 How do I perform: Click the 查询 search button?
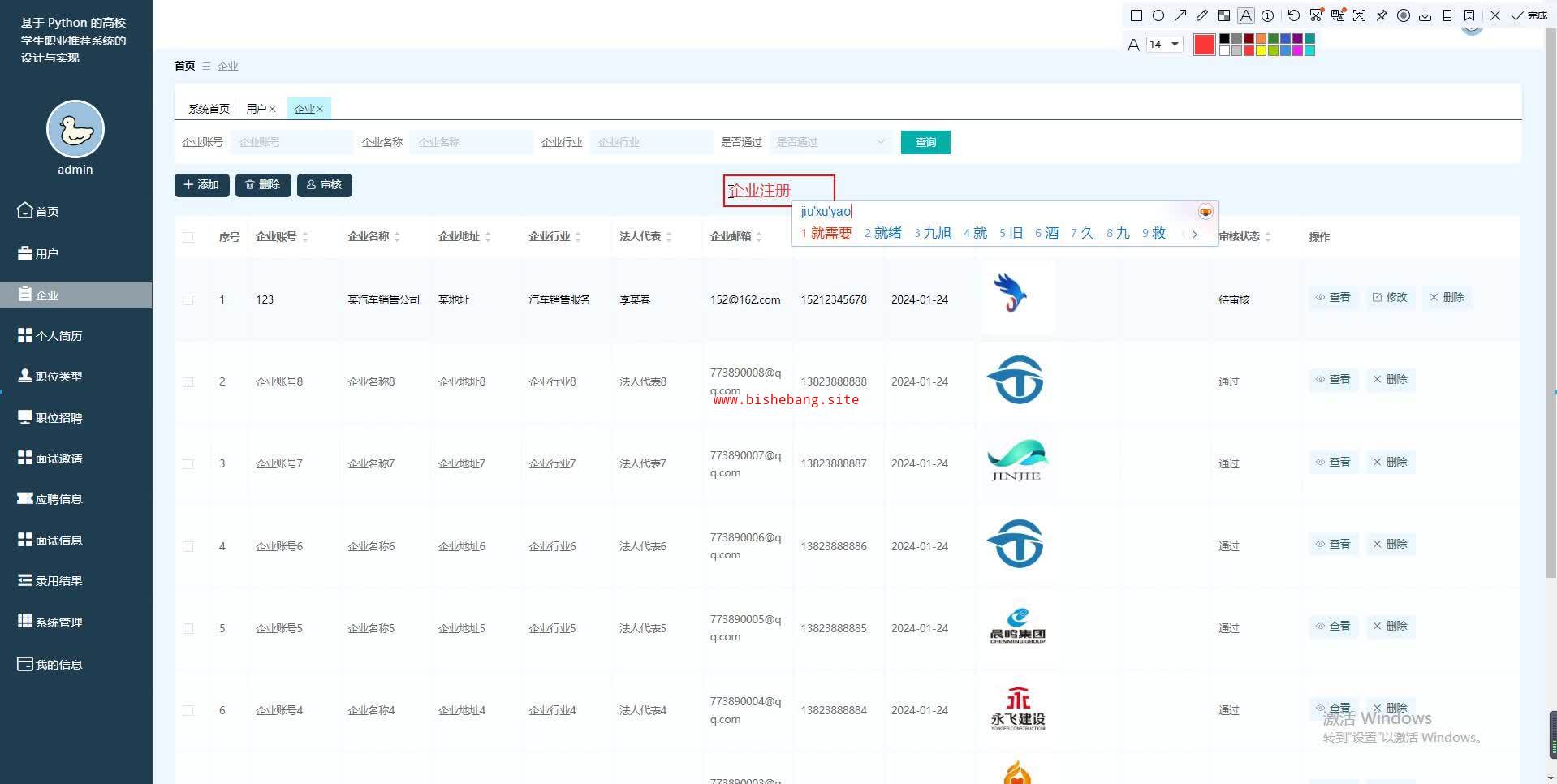point(925,142)
